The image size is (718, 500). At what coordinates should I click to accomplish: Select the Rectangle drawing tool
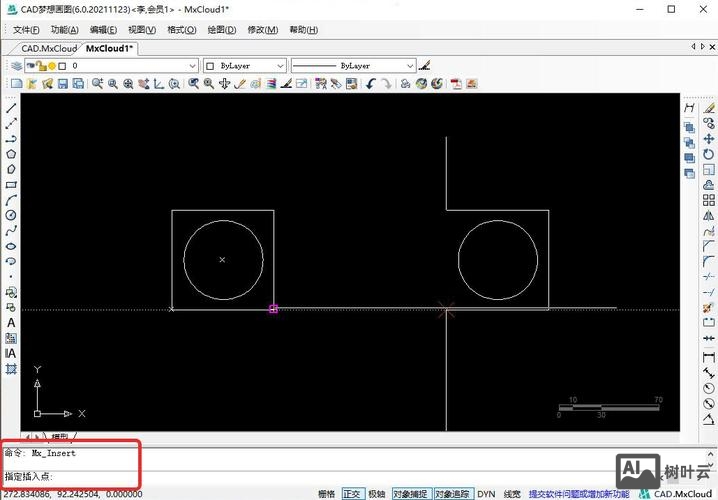(x=11, y=184)
